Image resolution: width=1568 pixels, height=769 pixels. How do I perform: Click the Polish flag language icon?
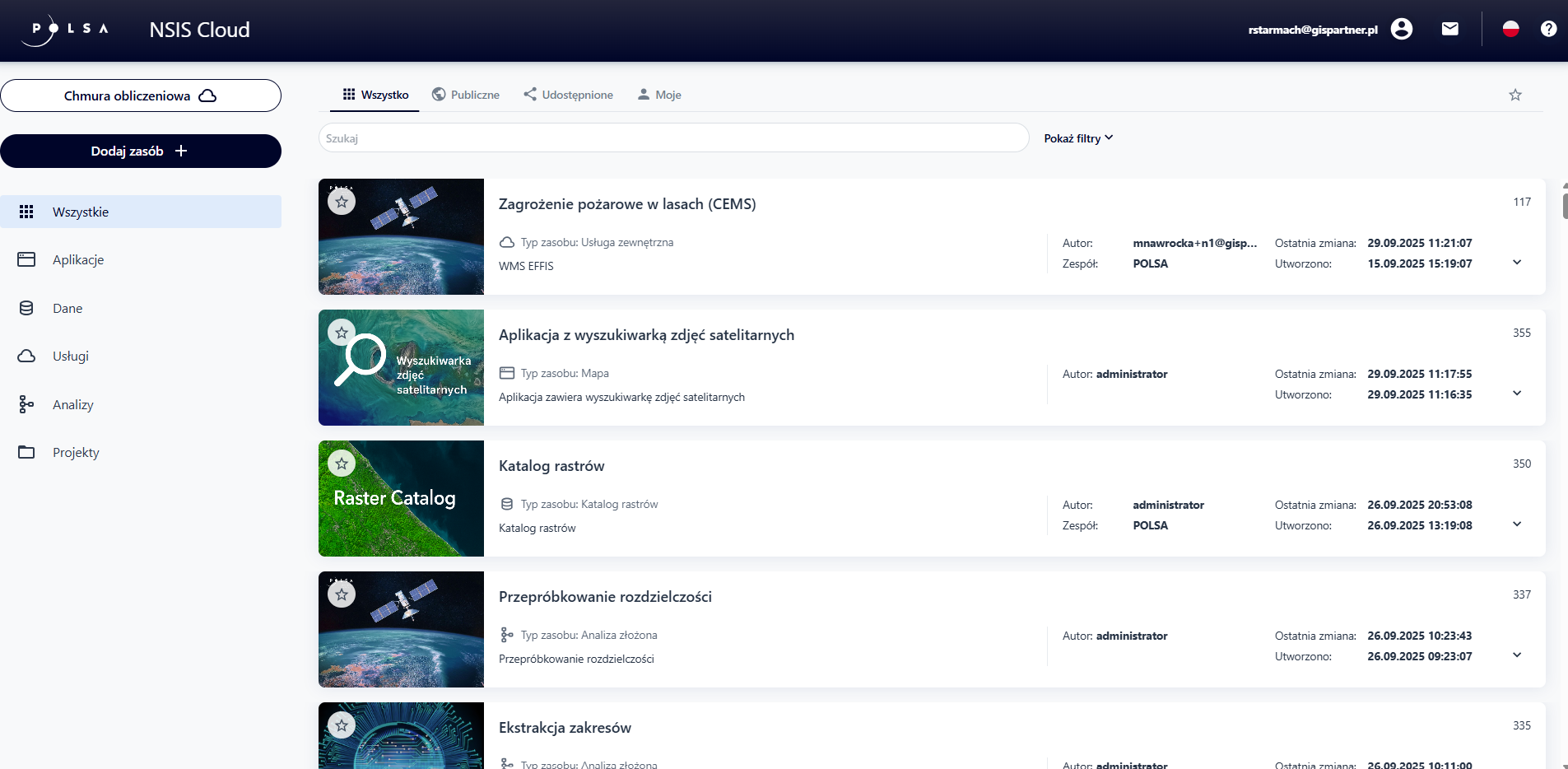pyautogui.click(x=1510, y=30)
